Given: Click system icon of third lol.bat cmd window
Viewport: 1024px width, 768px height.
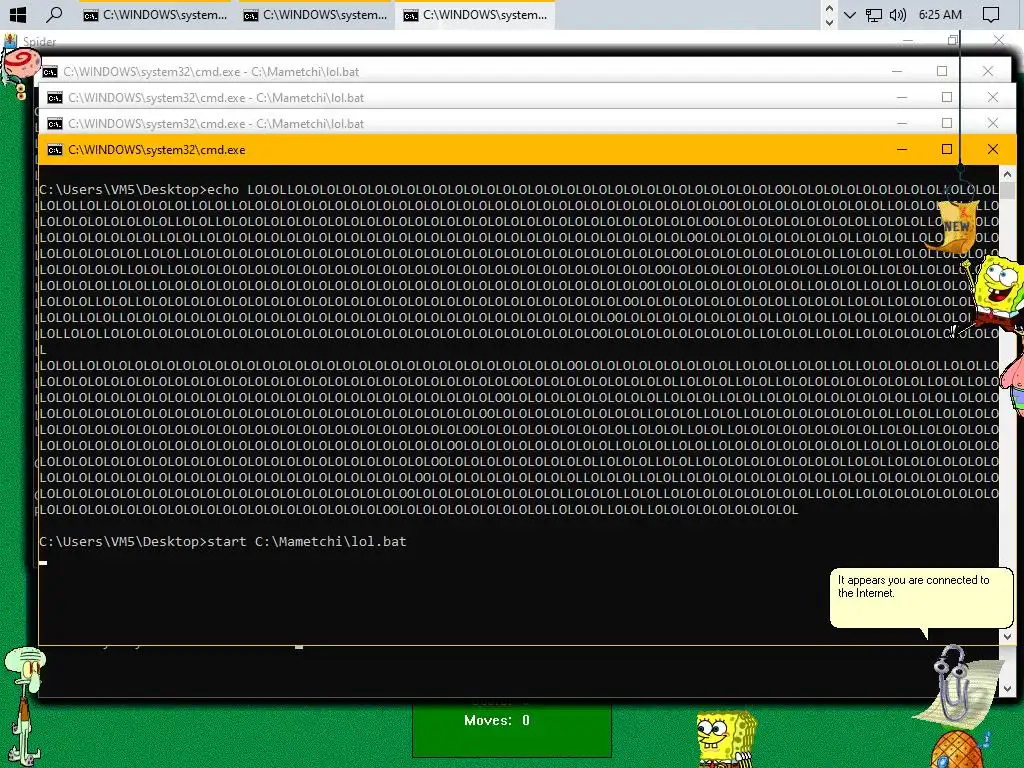Looking at the screenshot, I should tap(55, 124).
